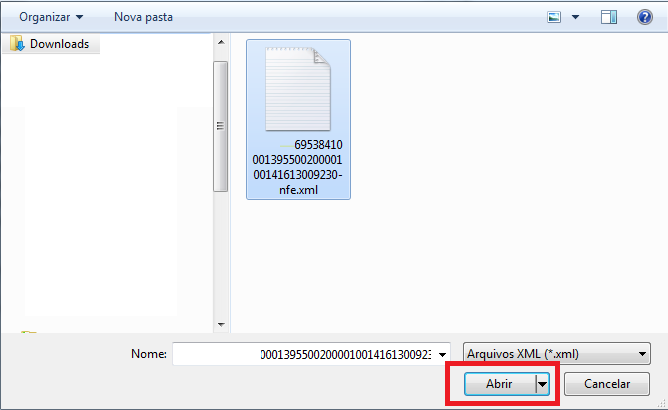Open the Arquivos XML file type dropdown
Viewport: 668px width, 410px height.
(557, 354)
